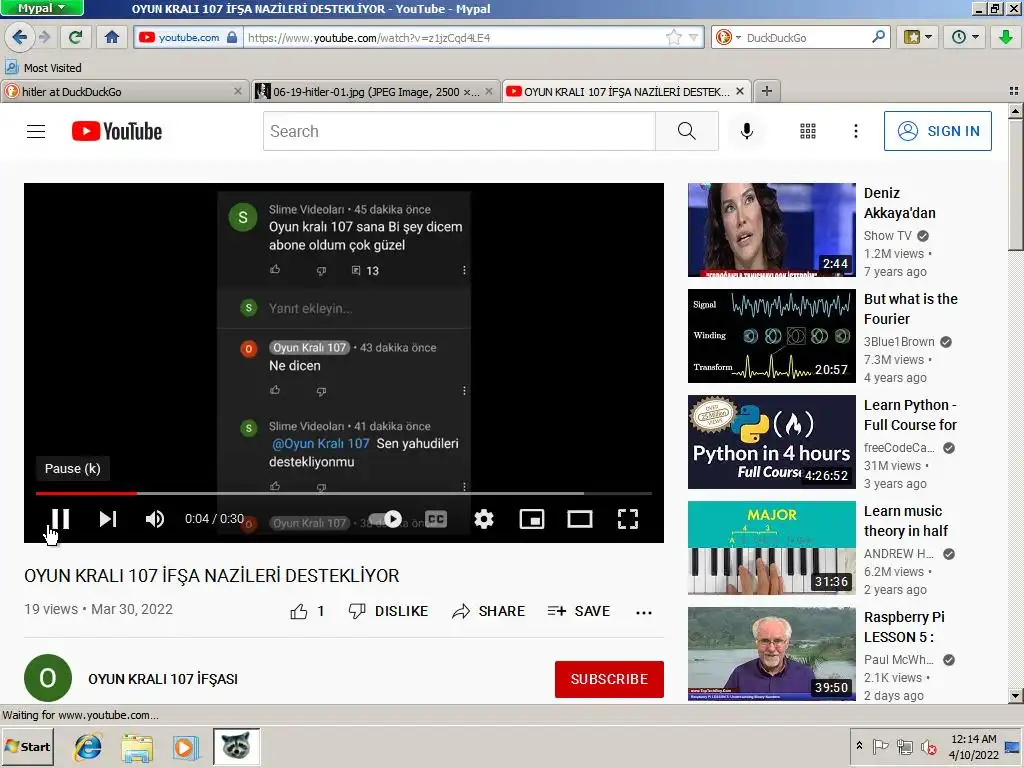Screen dimensions: 1024x768
Task: Click the browser Forward arrow
Action: (x=45, y=37)
